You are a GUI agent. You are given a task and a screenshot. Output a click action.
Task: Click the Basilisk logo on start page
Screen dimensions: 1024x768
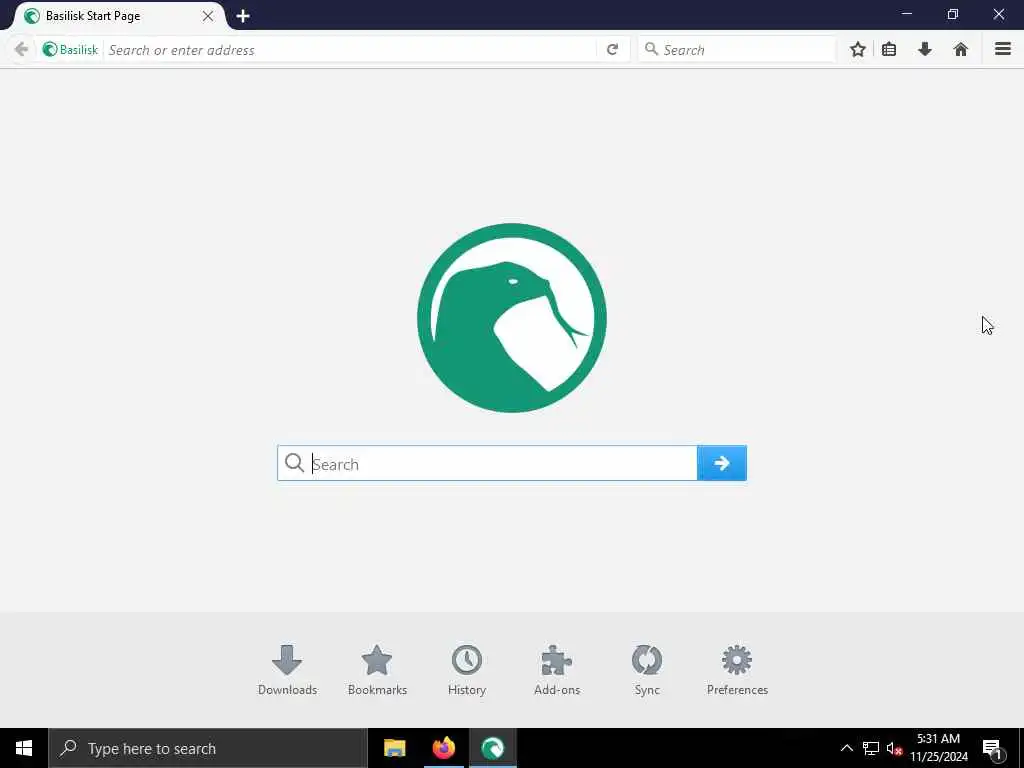click(512, 318)
